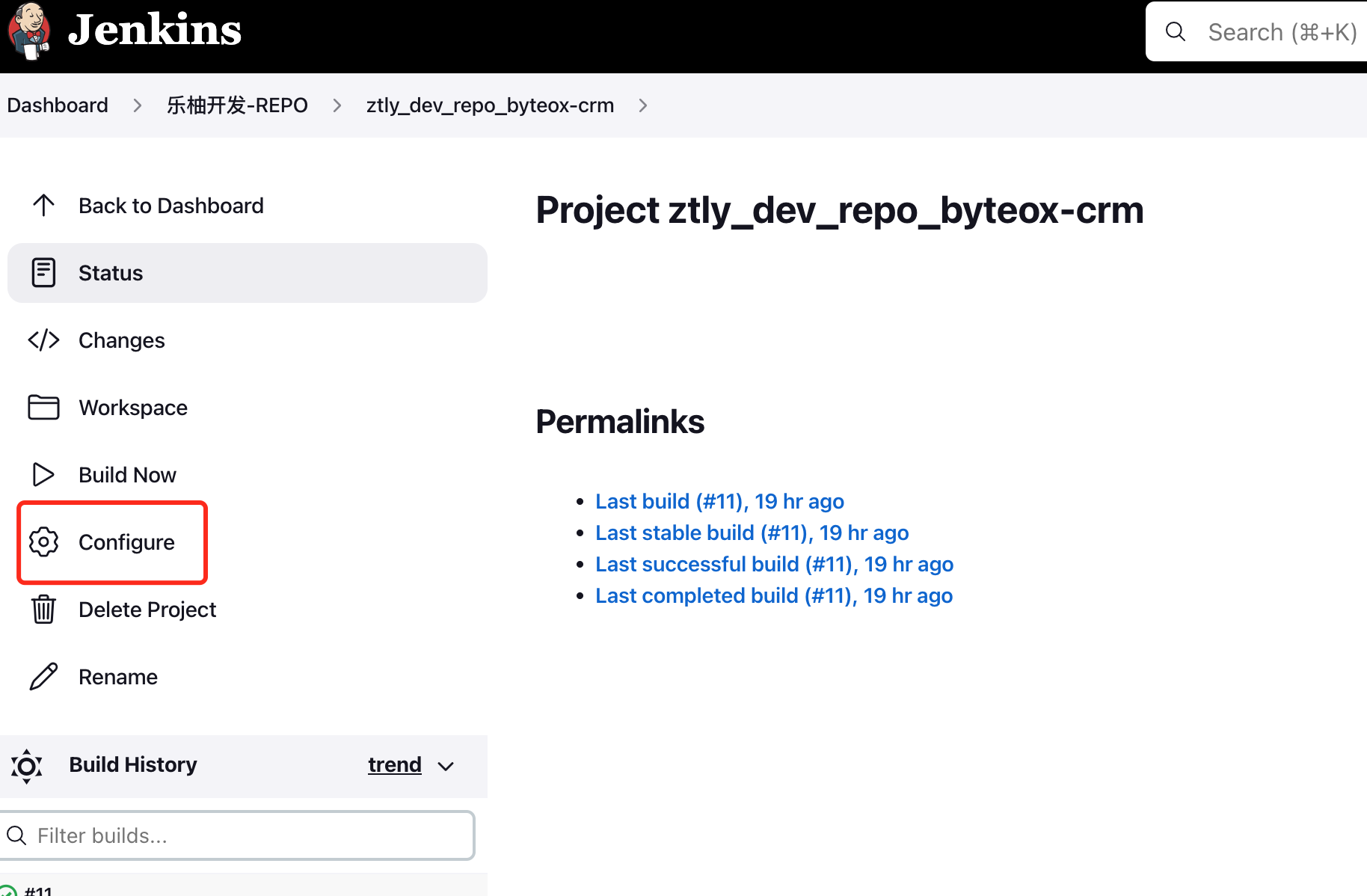Expand chevron after 乐柚开发-REPO breadcrumb
1367x896 pixels.
click(337, 105)
